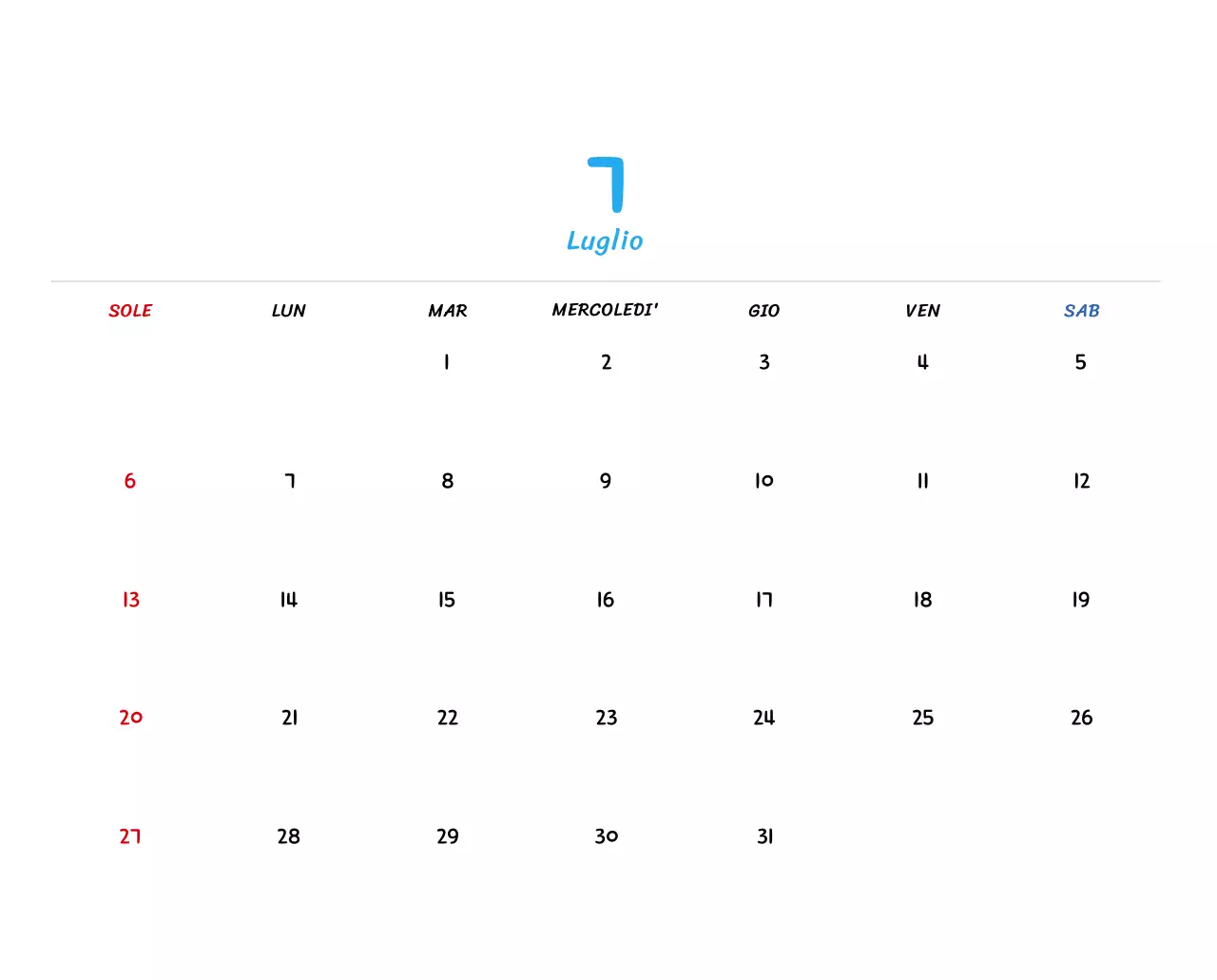Click date 5 in the first week
The image size is (1217, 980).
click(1080, 362)
